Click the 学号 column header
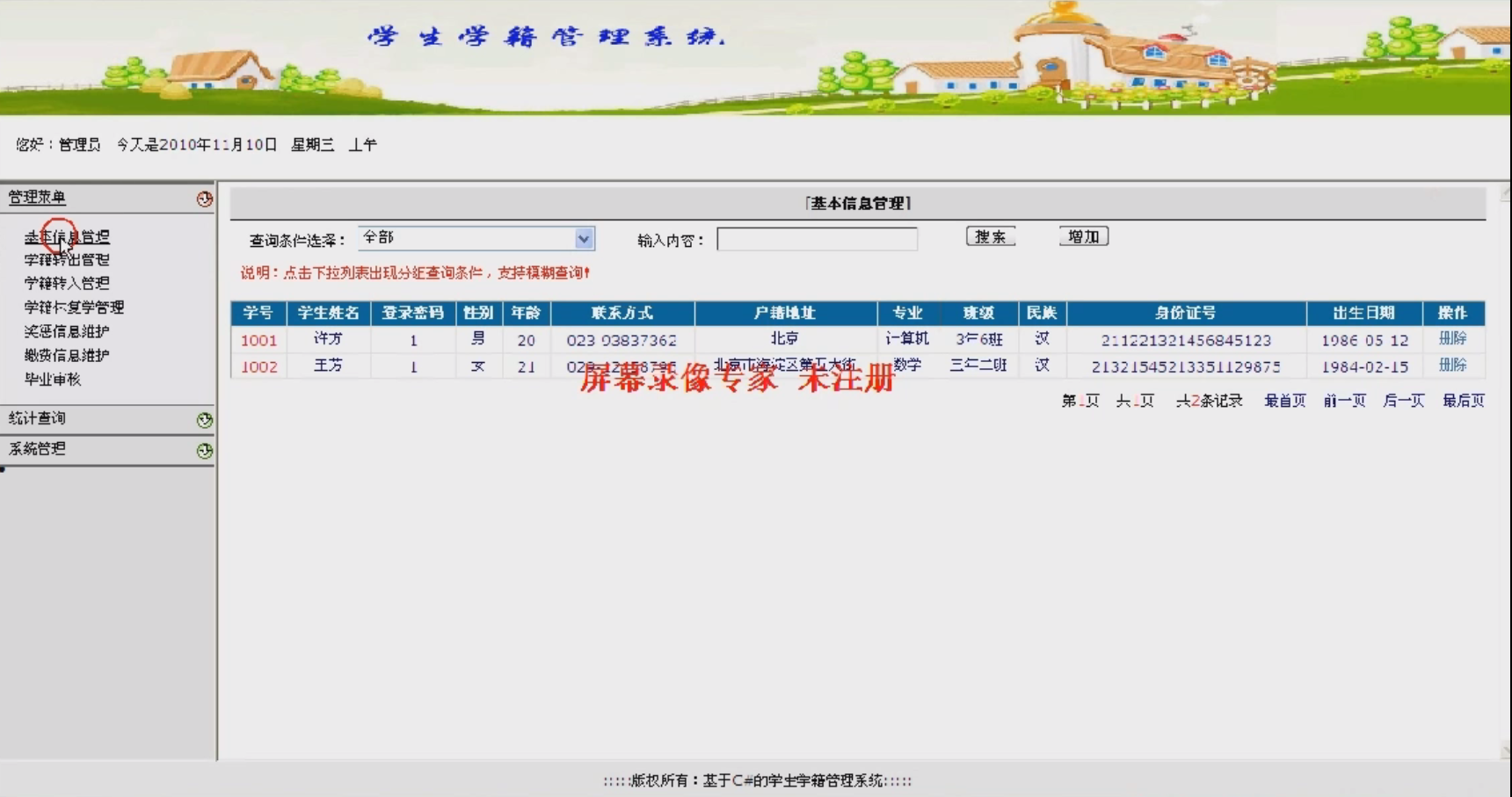The width and height of the screenshot is (1512, 797). [x=258, y=313]
